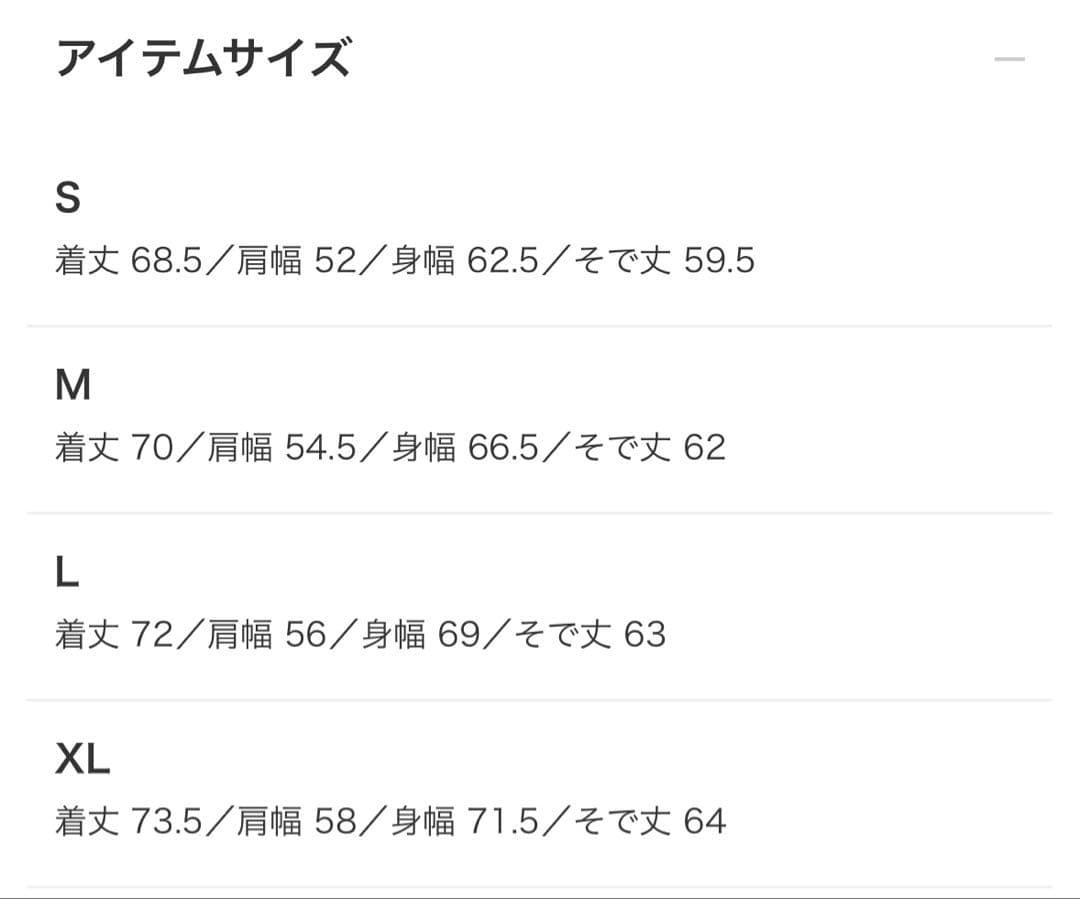Click そで丈 63 in the L row

(x=590, y=634)
